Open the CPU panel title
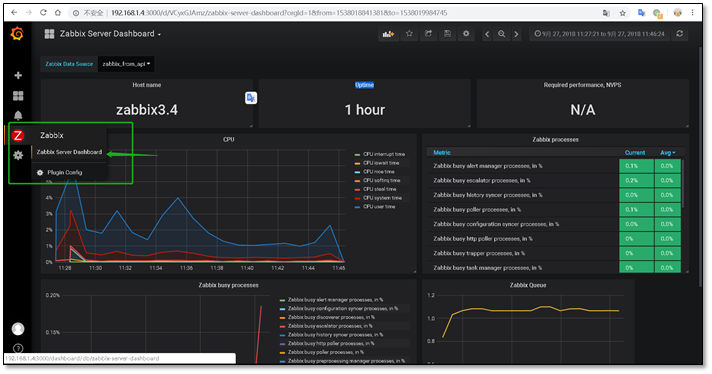This screenshot has height=374, width=712. [228, 139]
